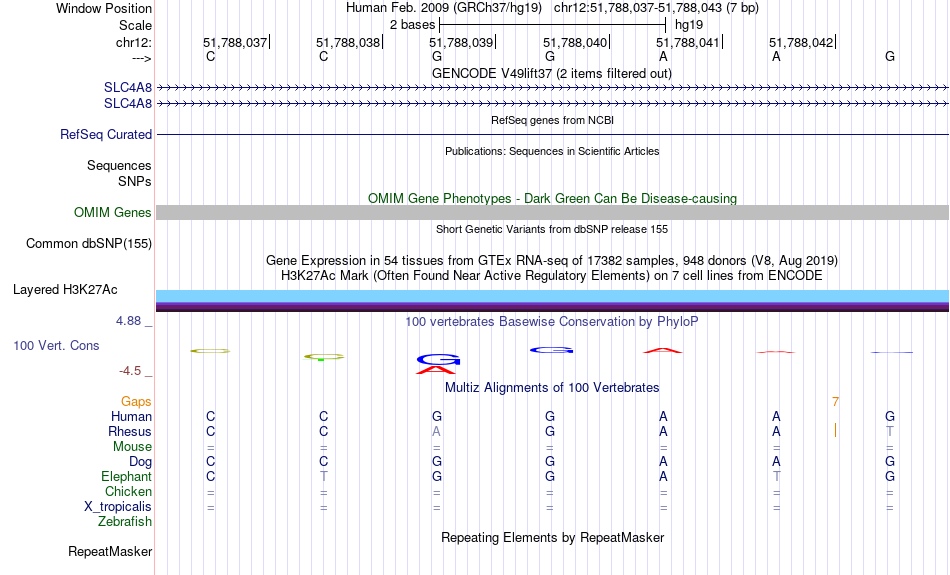The height and width of the screenshot is (575, 950).
Task: Select the Mouse alignment row label
Action: point(132,447)
